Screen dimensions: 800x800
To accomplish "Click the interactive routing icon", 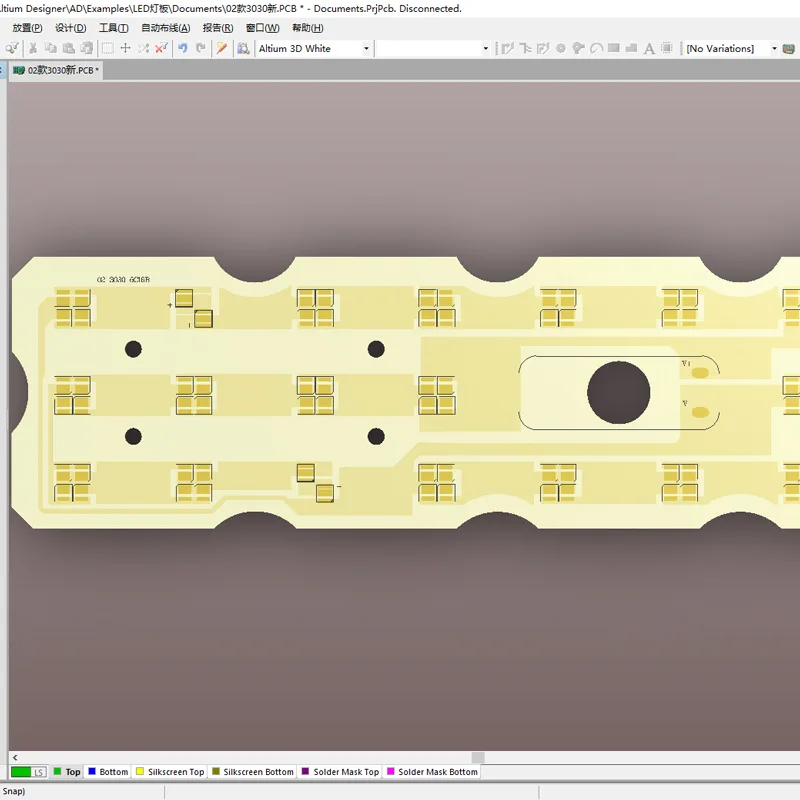I will click(x=507, y=48).
